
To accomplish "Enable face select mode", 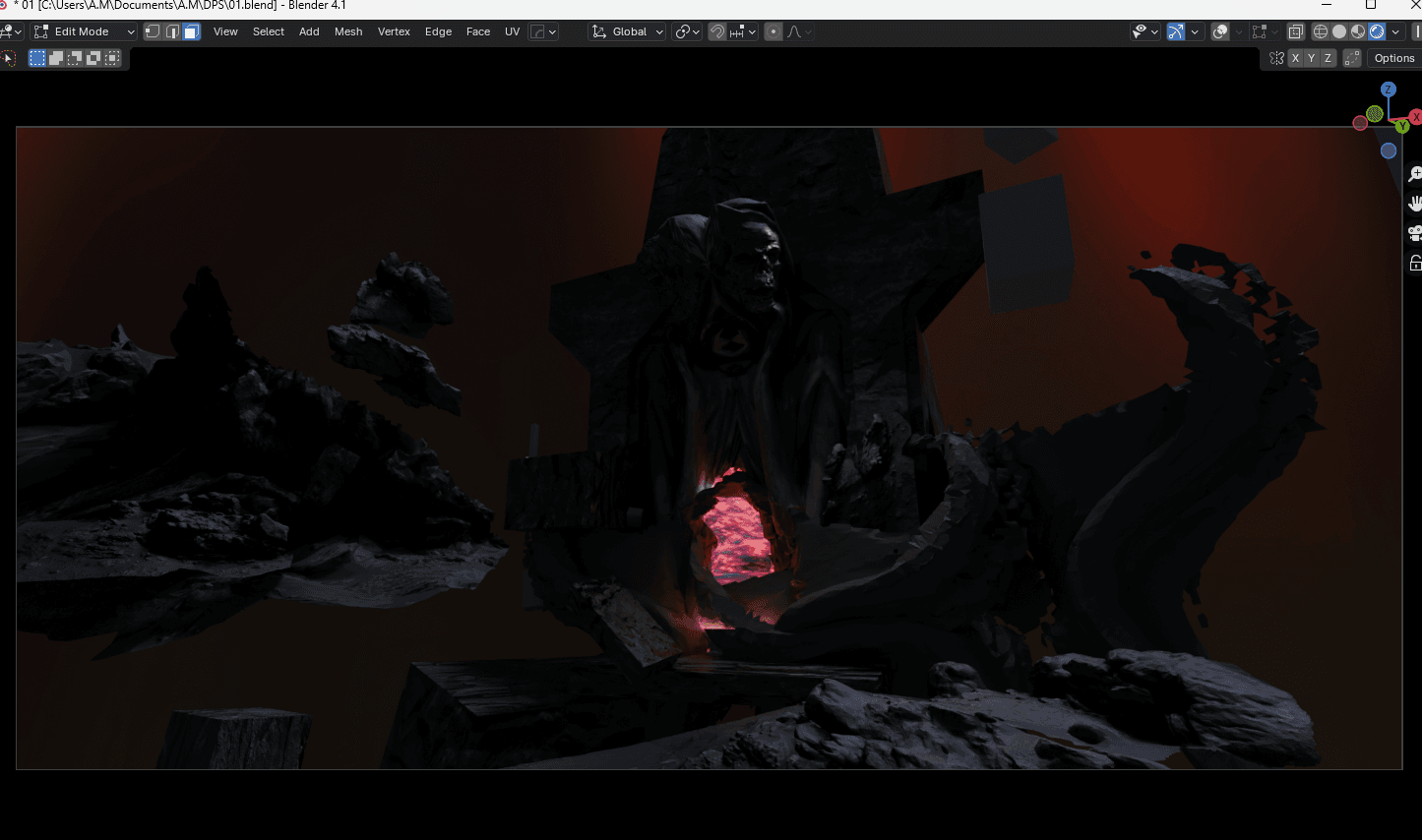I will click(x=191, y=31).
